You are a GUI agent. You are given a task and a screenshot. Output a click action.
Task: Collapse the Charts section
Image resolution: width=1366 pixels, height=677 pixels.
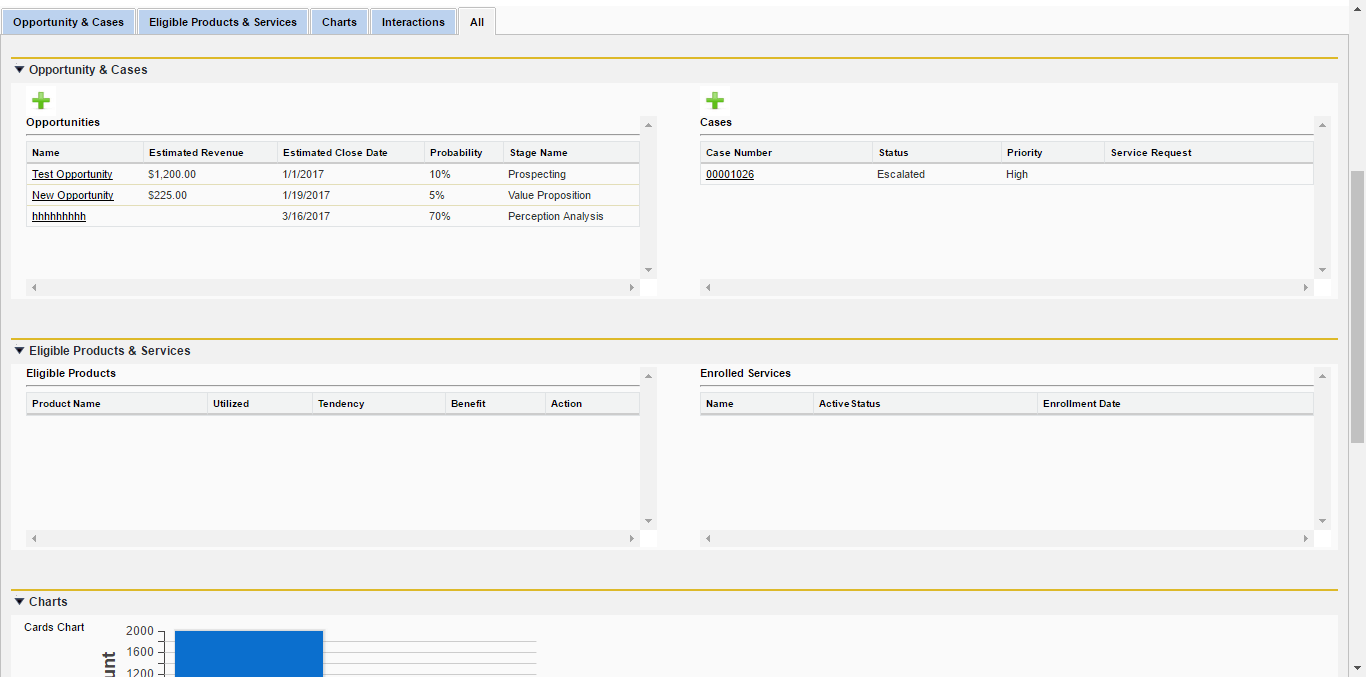click(19, 602)
